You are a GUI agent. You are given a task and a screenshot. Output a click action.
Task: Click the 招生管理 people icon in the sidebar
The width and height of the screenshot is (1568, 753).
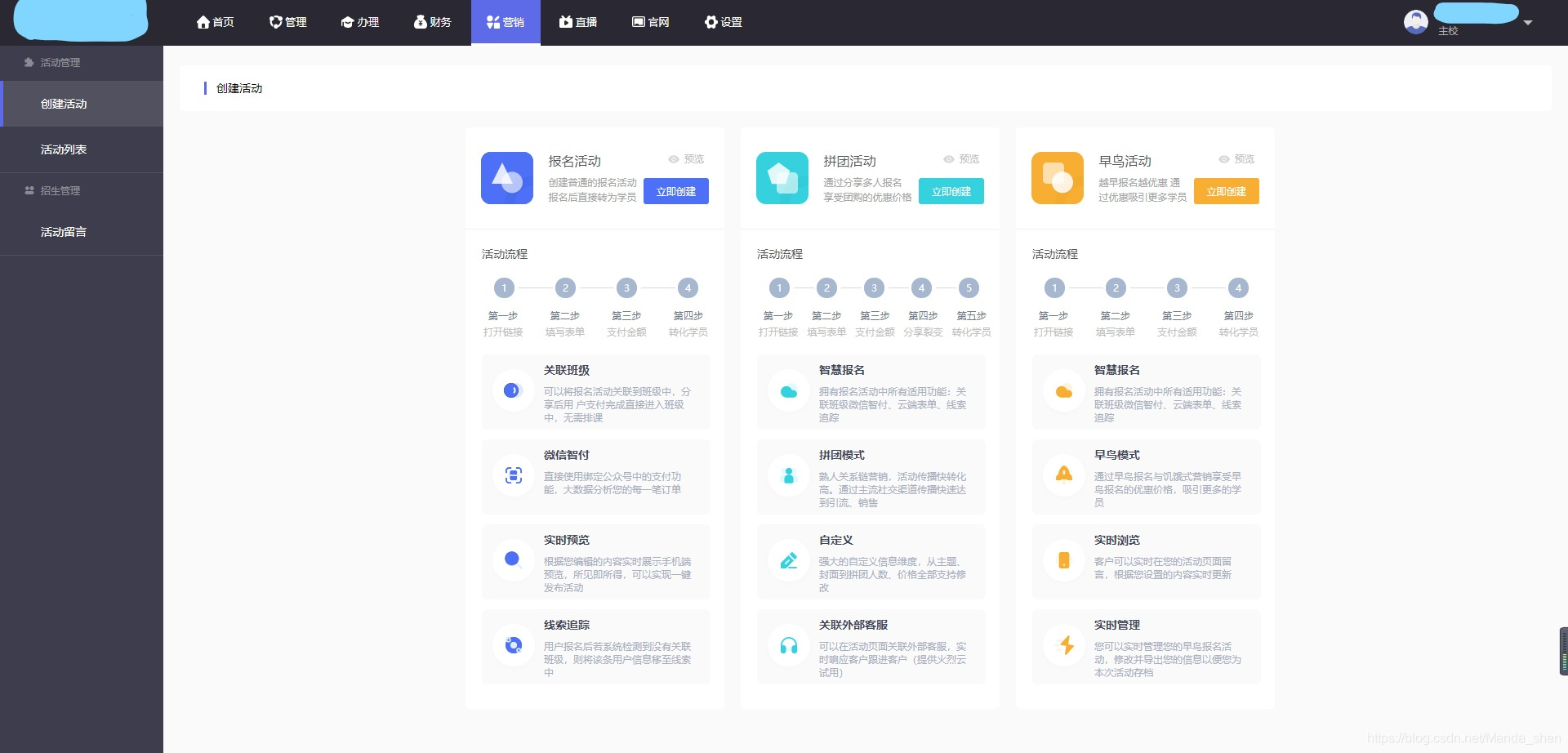(x=29, y=190)
